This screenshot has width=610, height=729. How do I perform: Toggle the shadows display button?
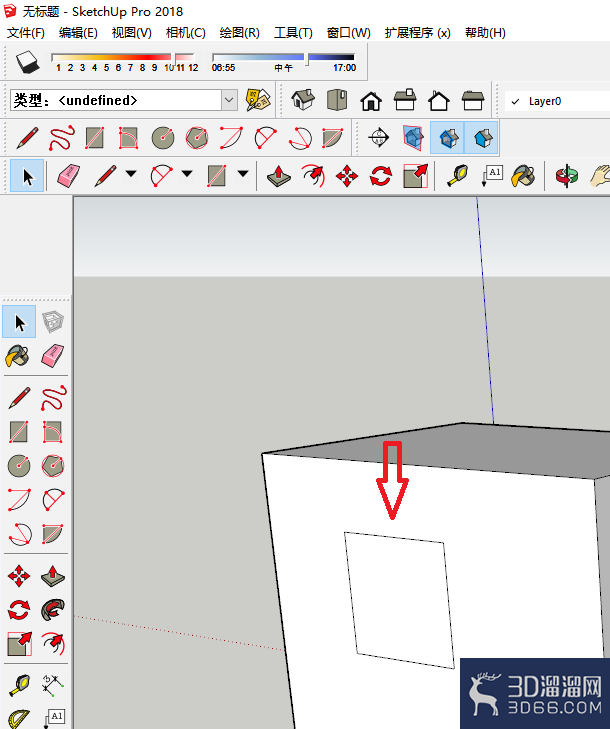[27, 62]
